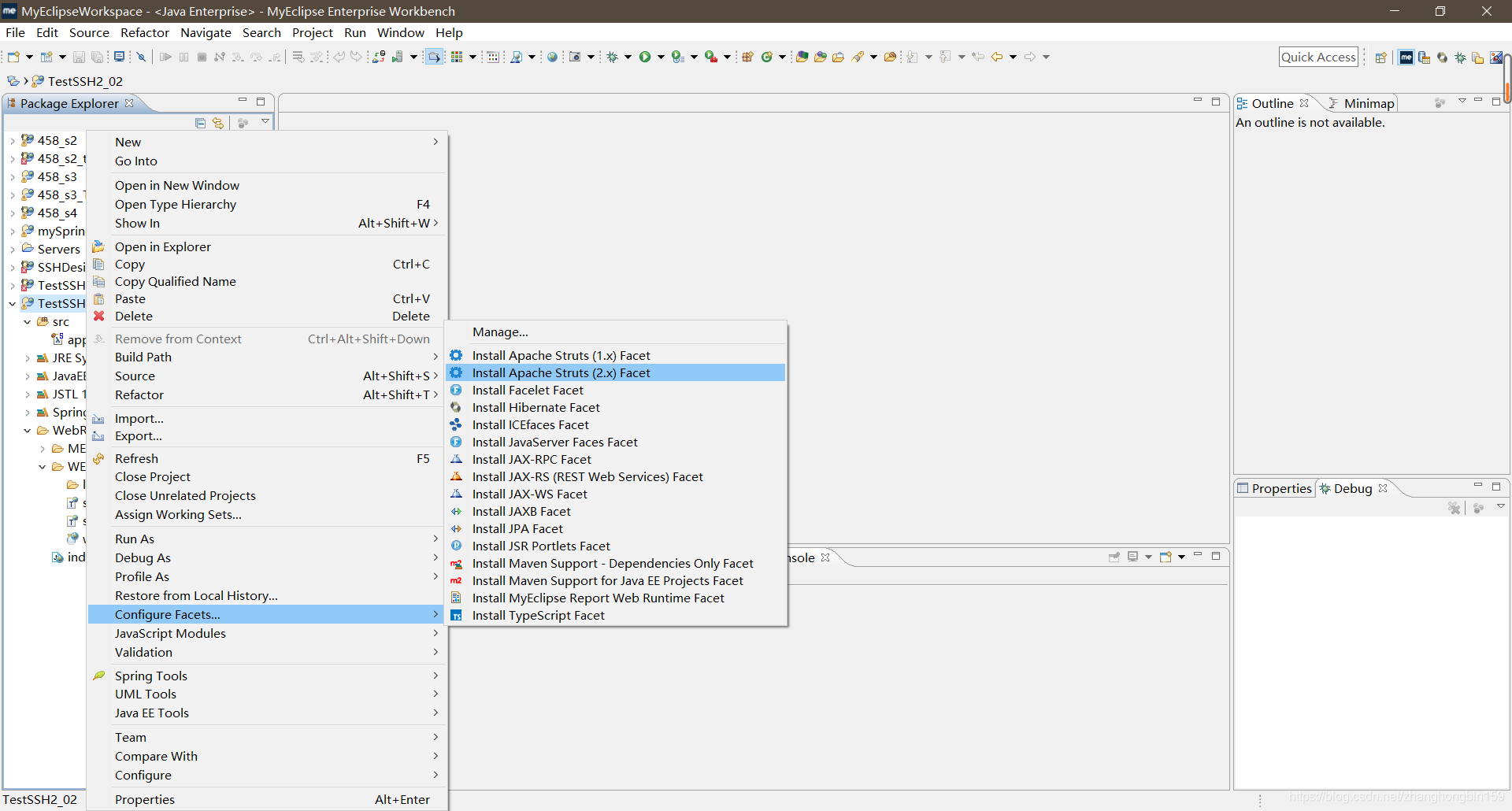The width and height of the screenshot is (1512, 811).
Task: Click the Open Perspective icon
Action: [1380, 57]
